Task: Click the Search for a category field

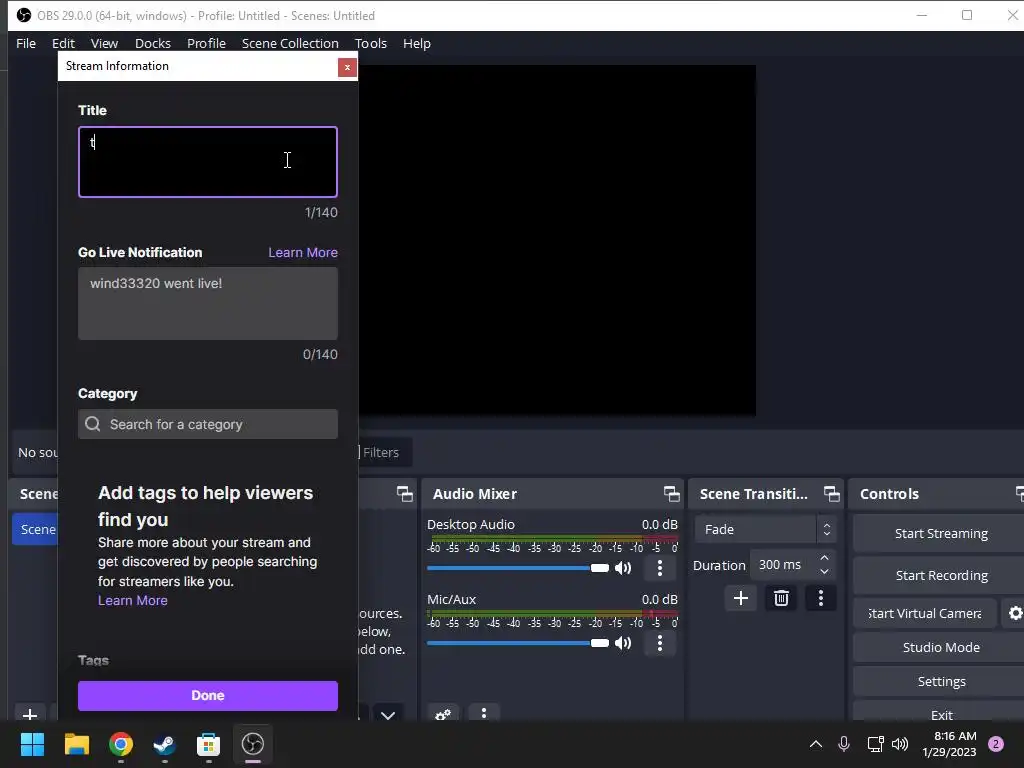Action: point(208,424)
